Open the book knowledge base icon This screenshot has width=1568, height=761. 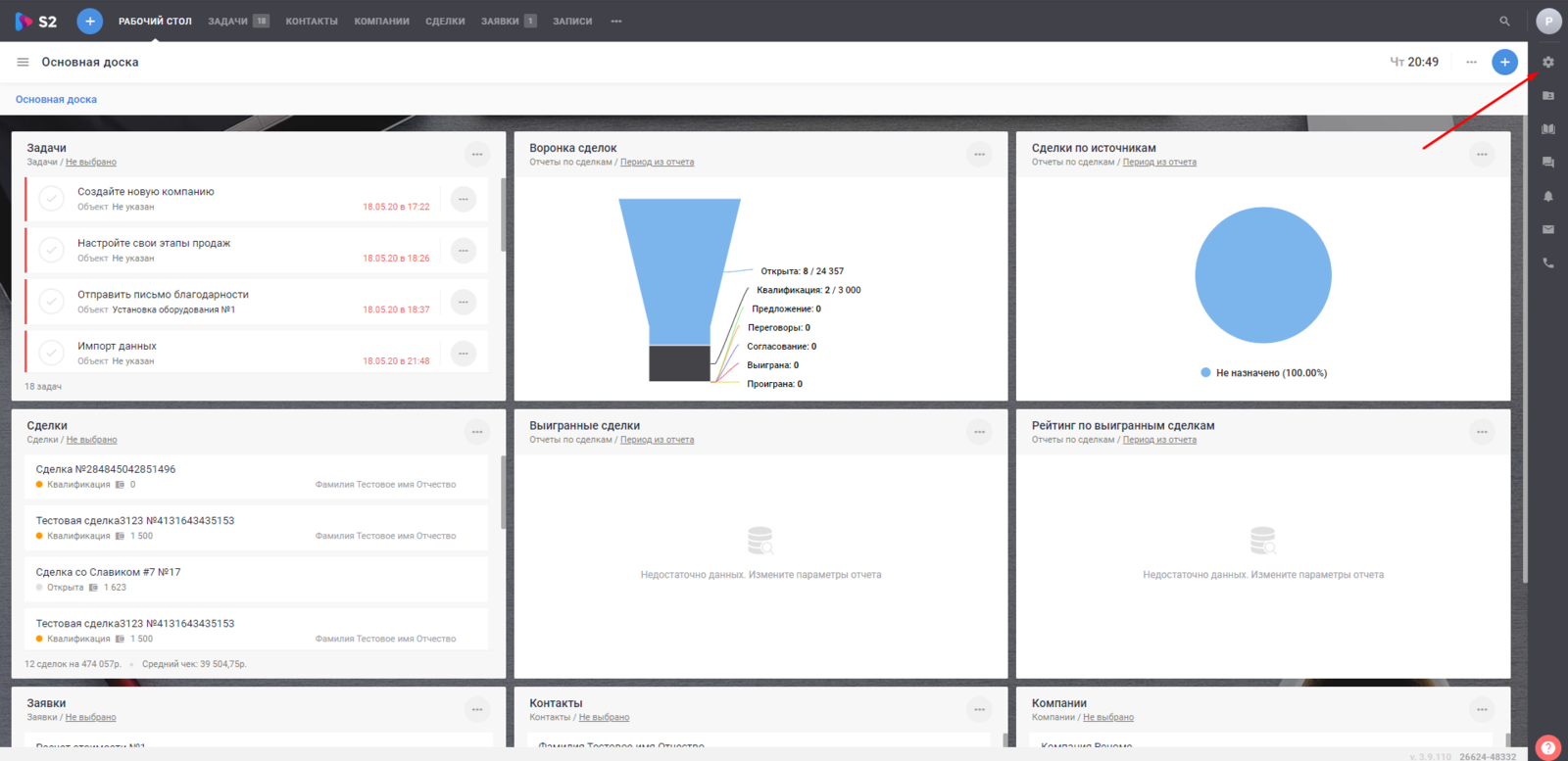(x=1548, y=129)
